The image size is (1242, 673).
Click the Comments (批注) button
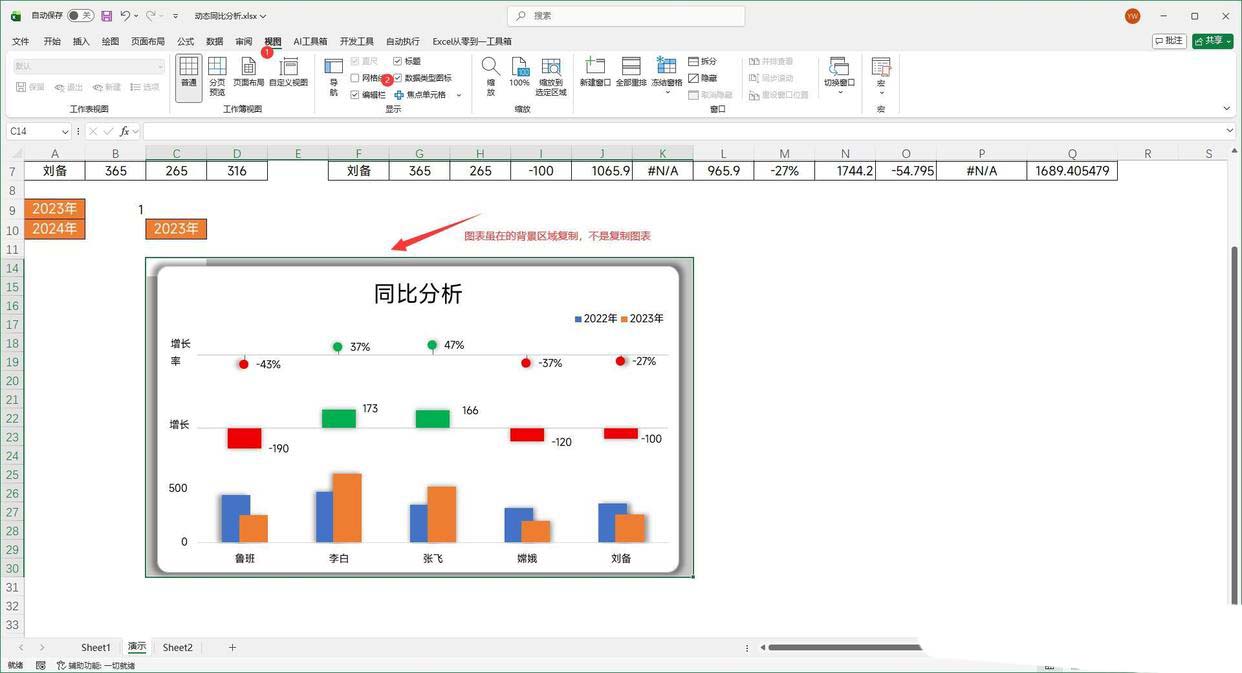coord(1169,41)
